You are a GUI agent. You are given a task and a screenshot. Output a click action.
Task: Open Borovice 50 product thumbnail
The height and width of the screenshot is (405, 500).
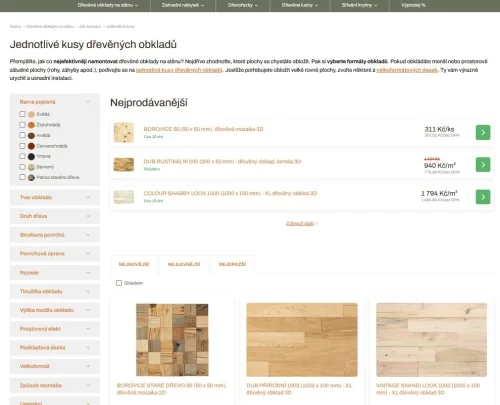(x=124, y=132)
